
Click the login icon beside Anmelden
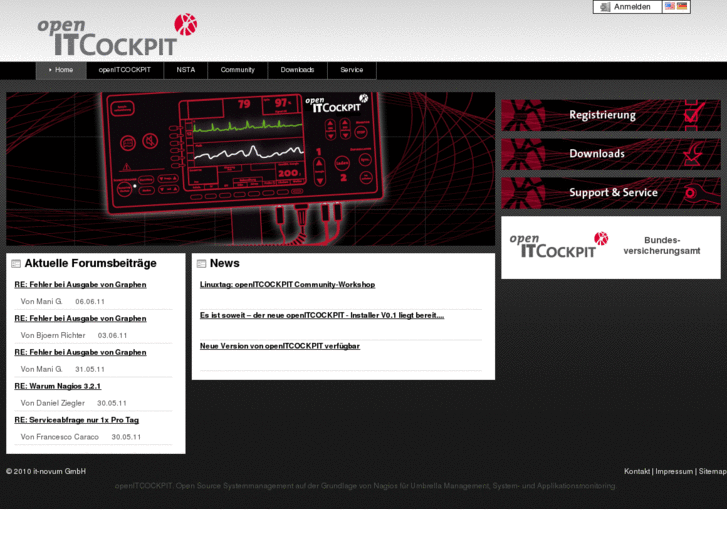click(605, 7)
